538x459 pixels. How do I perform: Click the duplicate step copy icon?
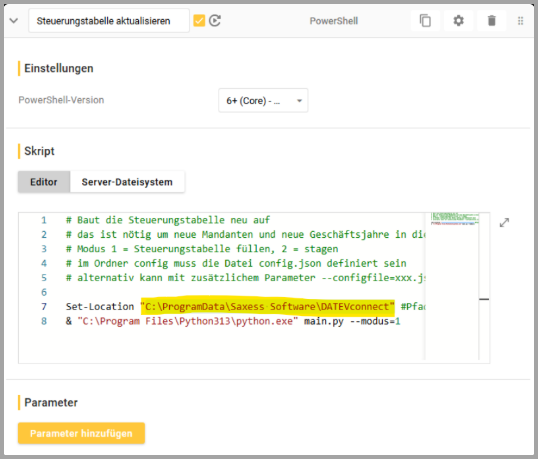point(425,21)
